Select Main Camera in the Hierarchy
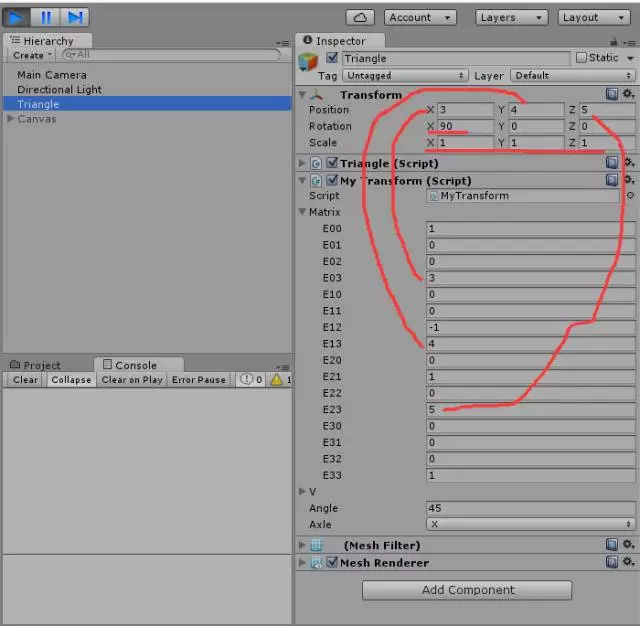The image size is (640, 626). pyautogui.click(x=52, y=75)
